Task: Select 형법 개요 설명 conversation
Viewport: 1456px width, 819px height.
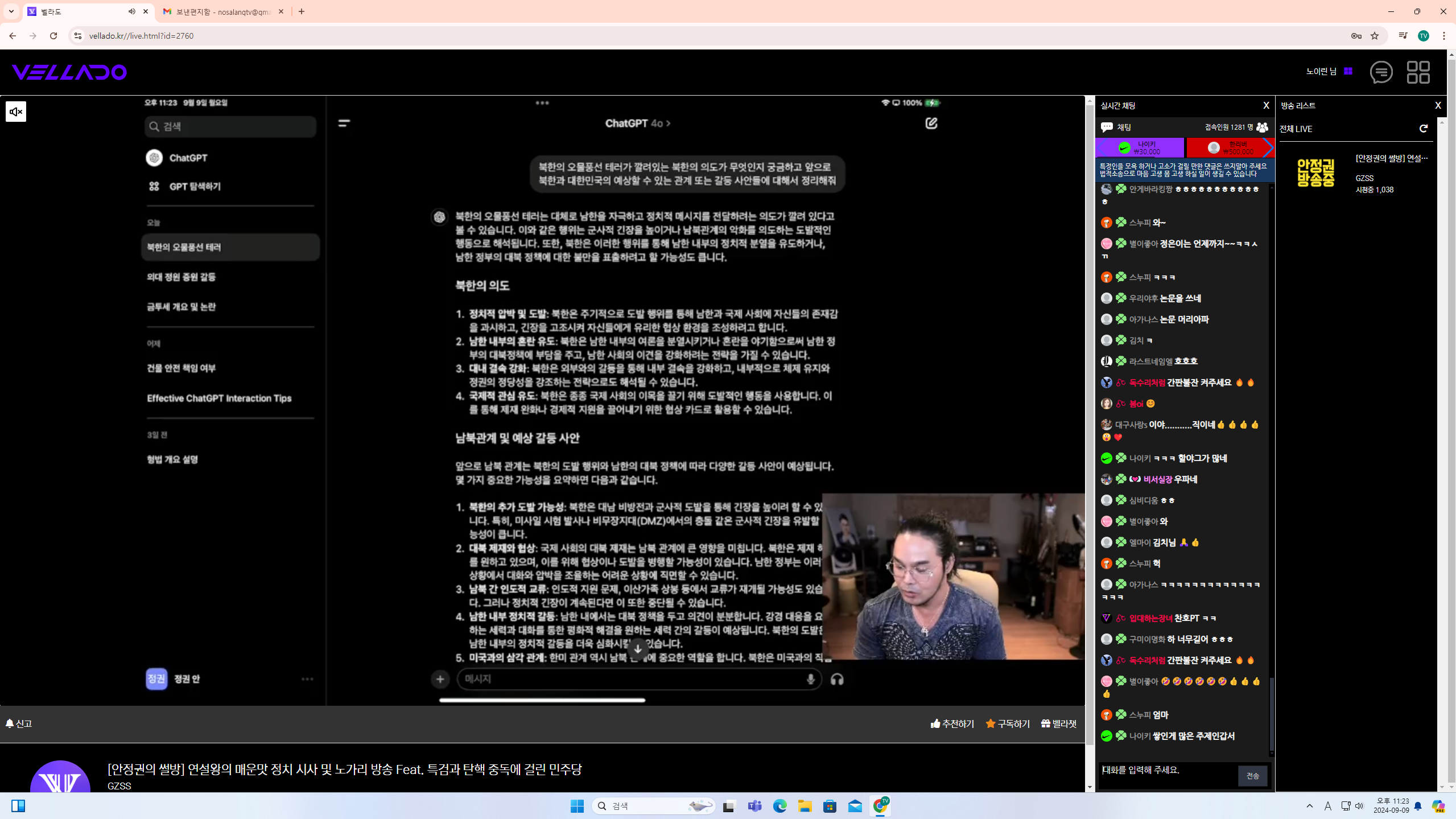Action: pos(172,459)
